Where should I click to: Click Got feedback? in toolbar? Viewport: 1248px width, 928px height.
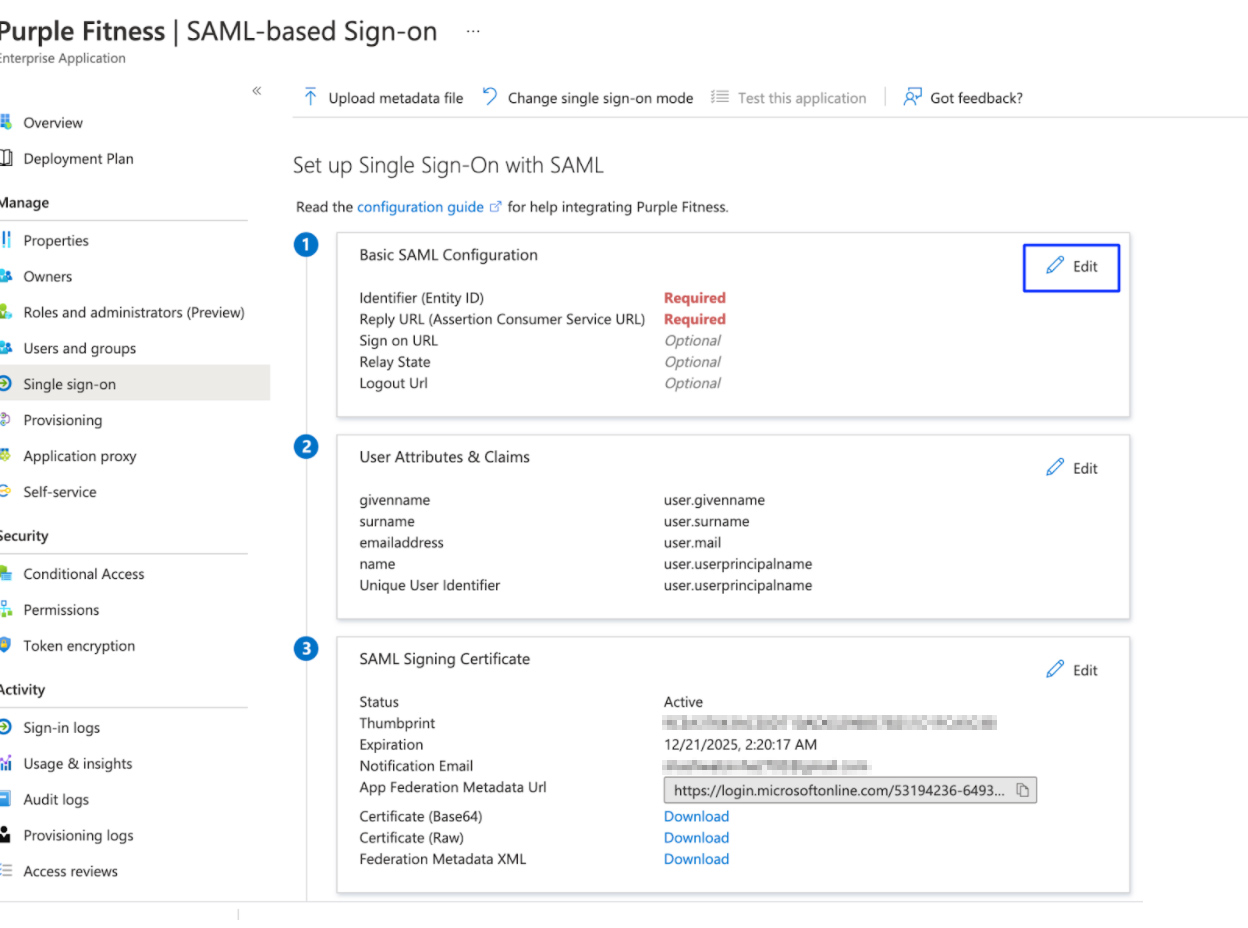(x=963, y=98)
